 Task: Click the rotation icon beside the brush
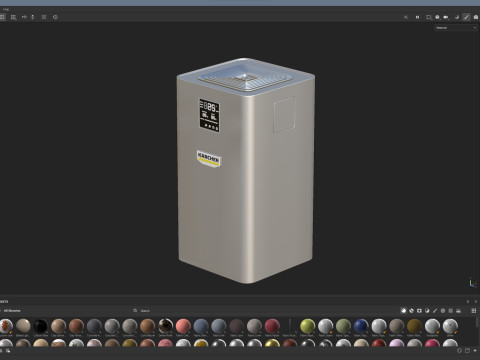(457, 17)
